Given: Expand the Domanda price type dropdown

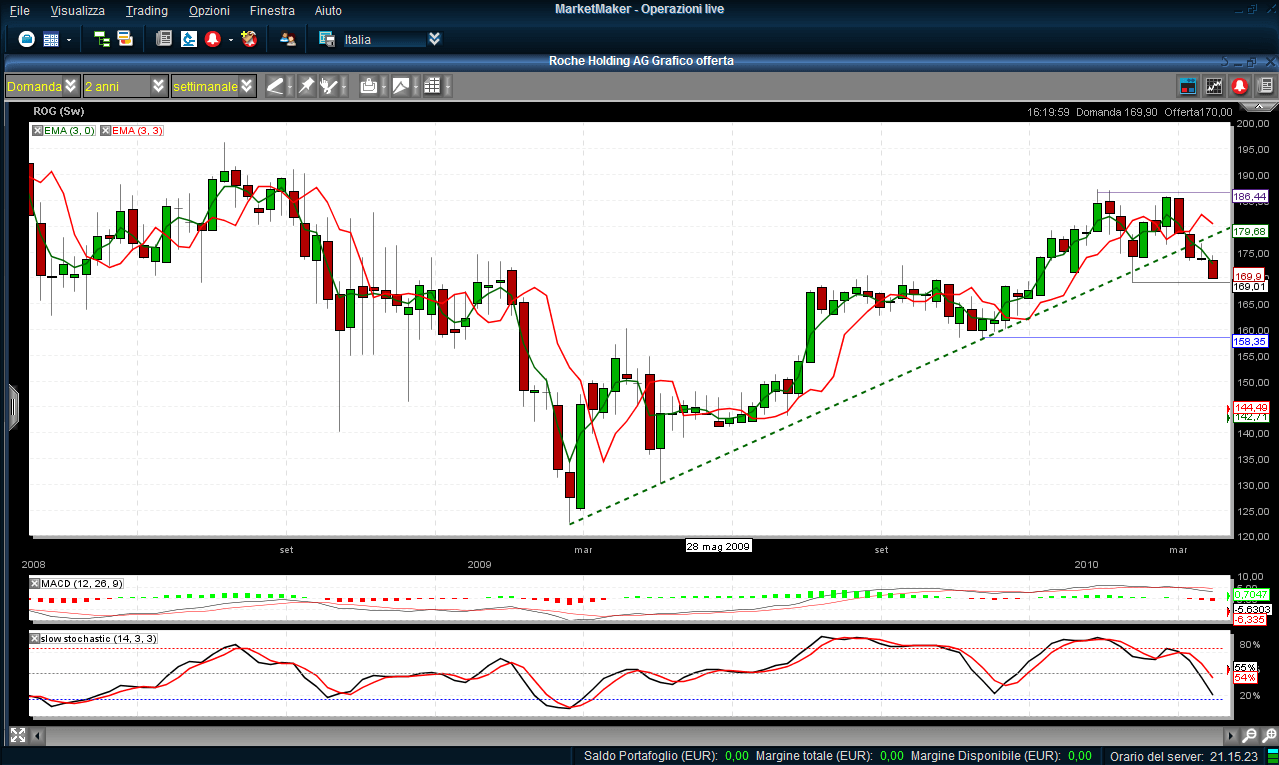Looking at the screenshot, I should (x=70, y=86).
